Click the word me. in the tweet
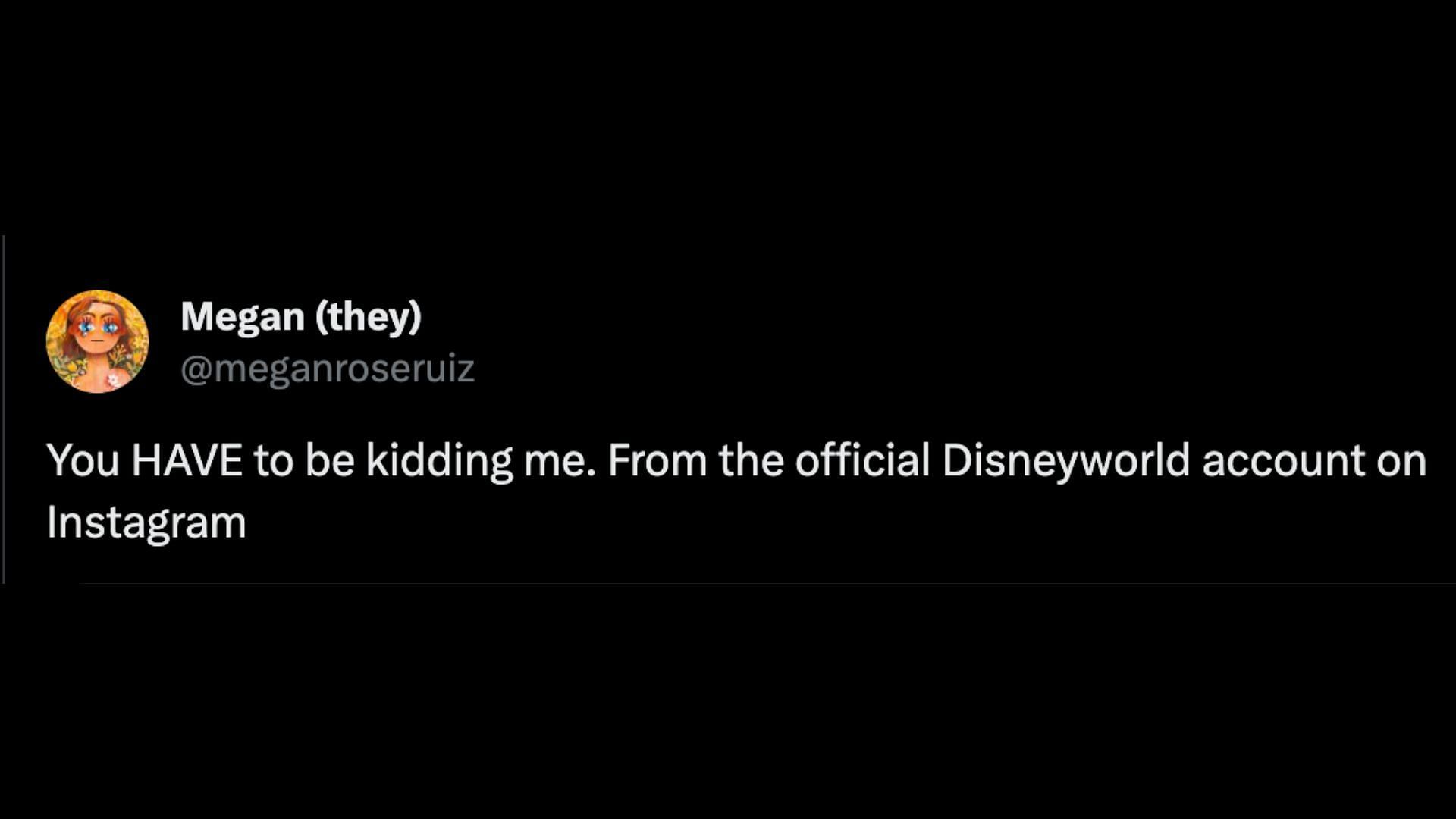The width and height of the screenshot is (1456, 819). (560, 462)
